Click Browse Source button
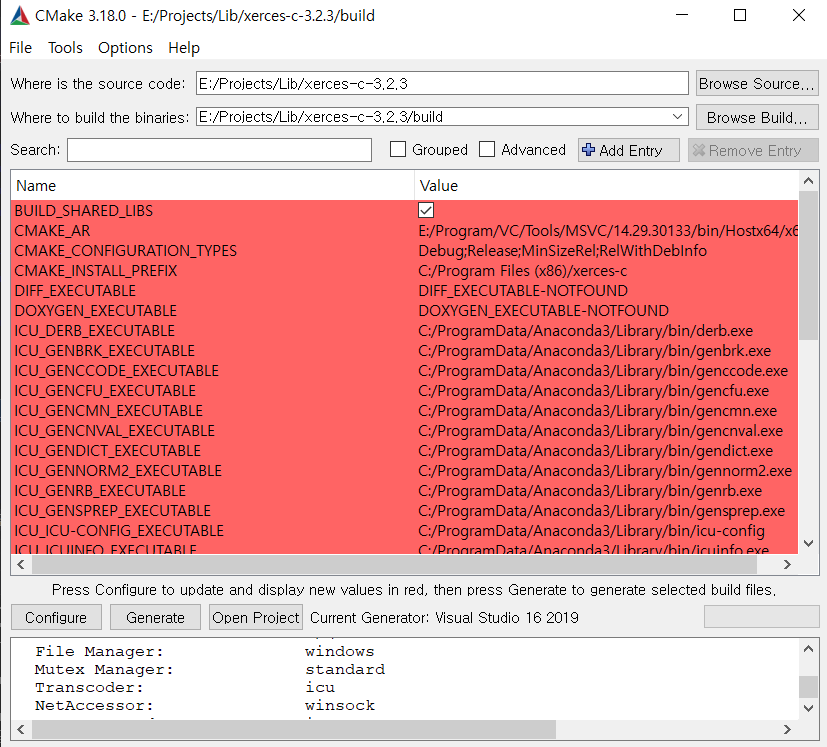This screenshot has height=747, width=827. coord(756,84)
